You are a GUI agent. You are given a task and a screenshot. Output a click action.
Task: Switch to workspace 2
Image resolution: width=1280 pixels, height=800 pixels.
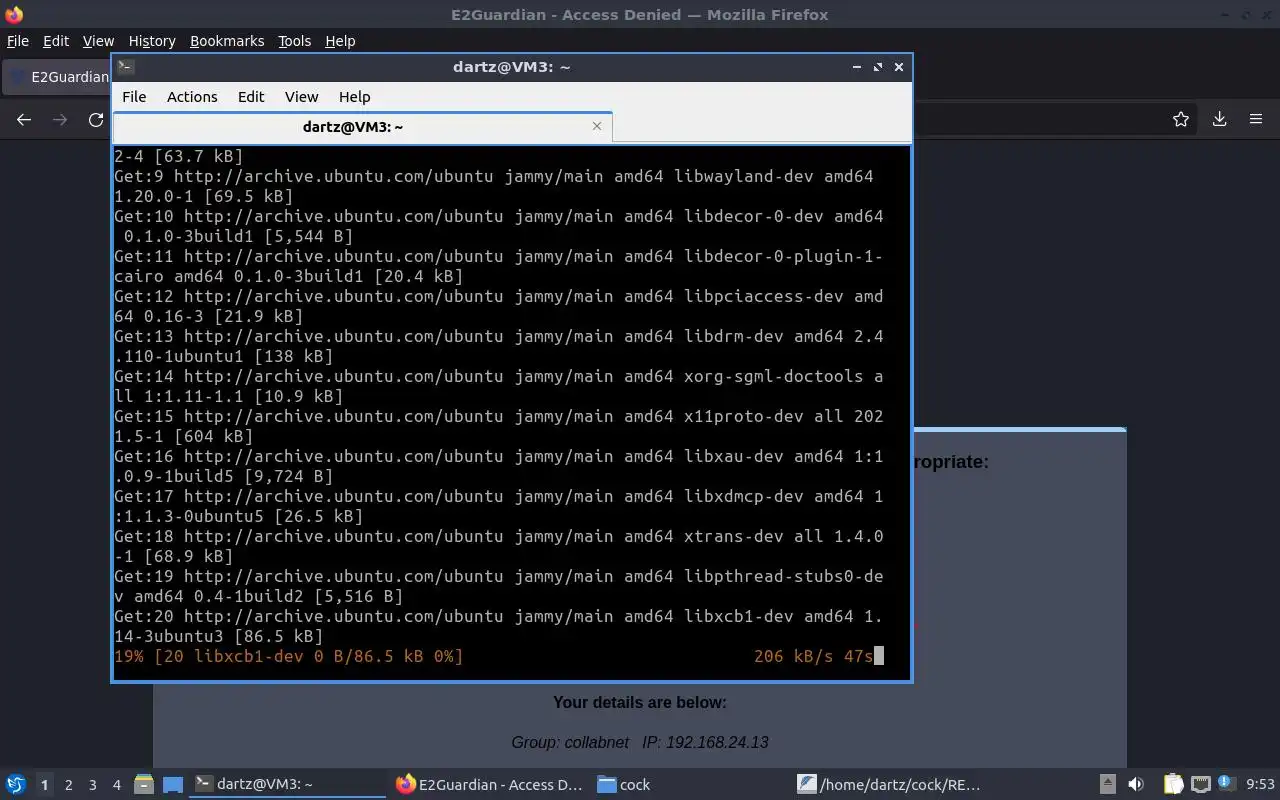point(68,785)
